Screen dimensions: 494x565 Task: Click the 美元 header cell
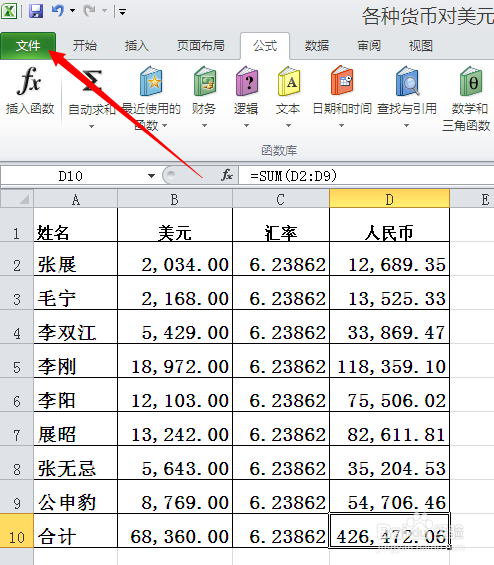[x=175, y=225]
